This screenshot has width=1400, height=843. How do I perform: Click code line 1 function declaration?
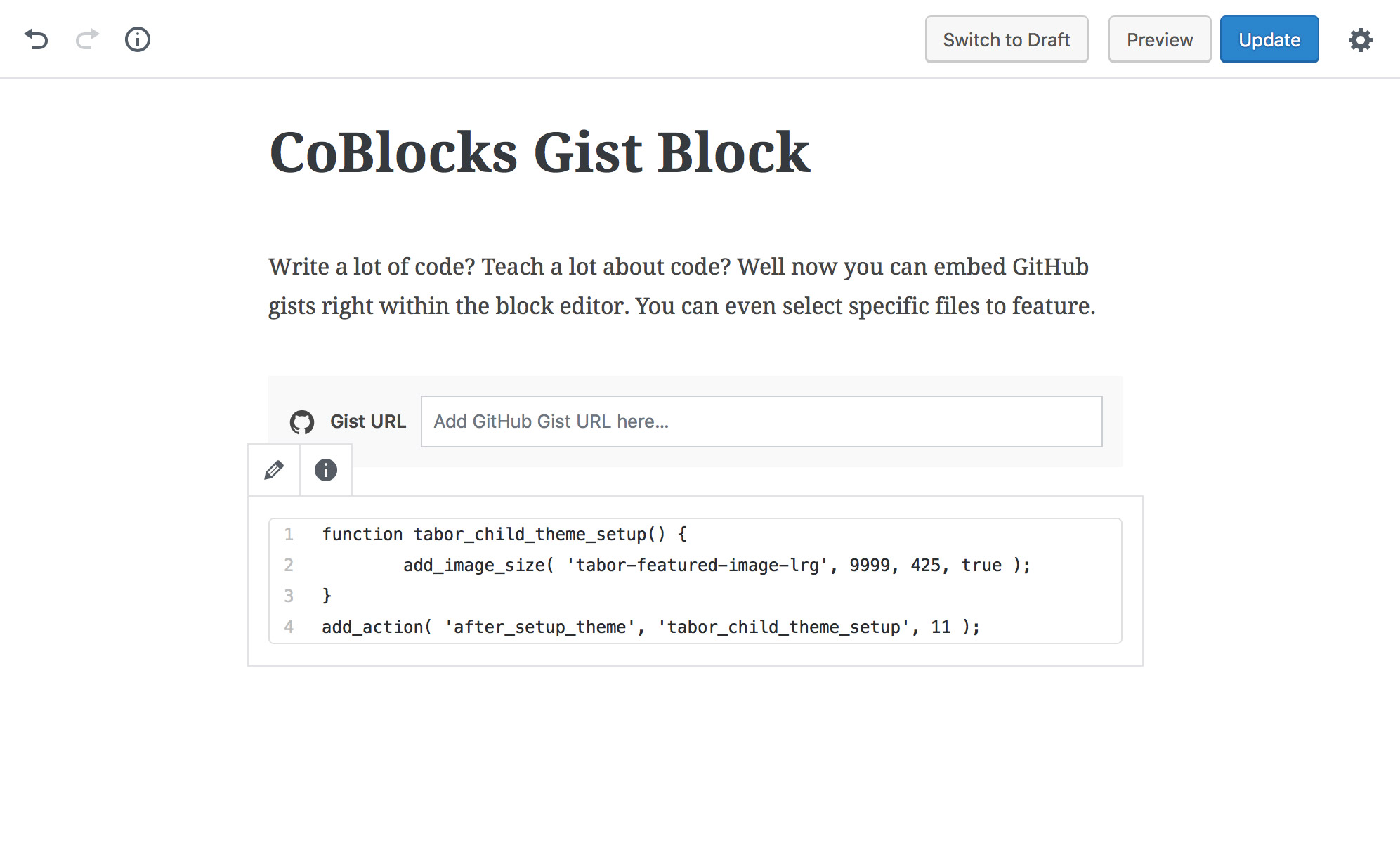coord(504,535)
